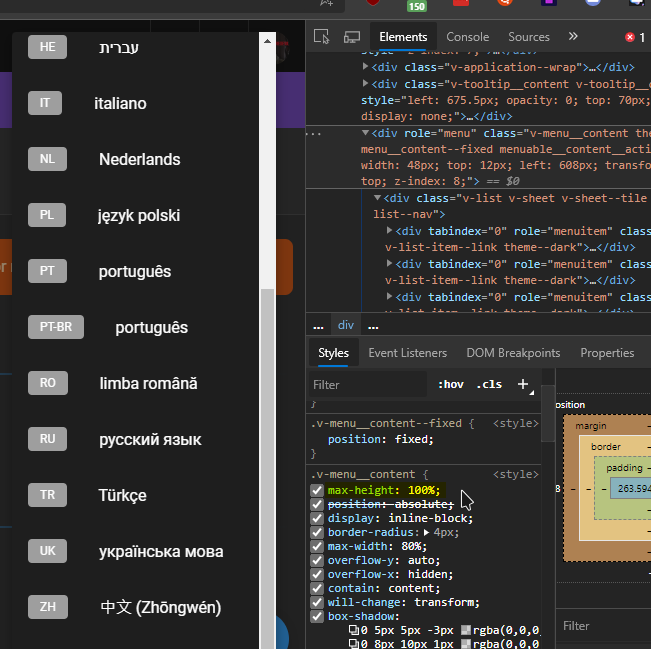Toggle the contain property checkbox
Screen dimensions: 651x649
click(x=317, y=588)
